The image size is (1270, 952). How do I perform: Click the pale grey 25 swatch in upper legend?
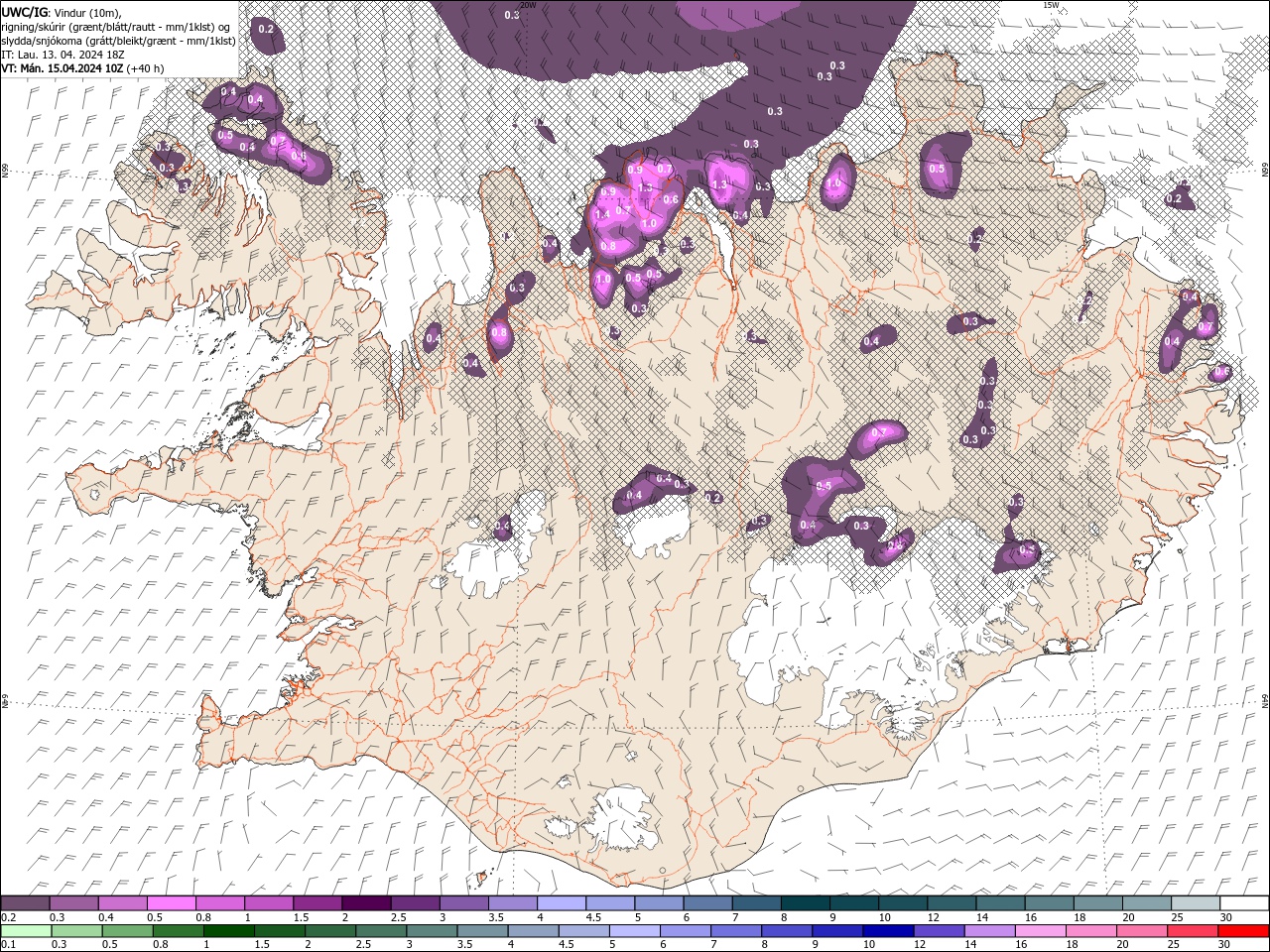[1195, 903]
